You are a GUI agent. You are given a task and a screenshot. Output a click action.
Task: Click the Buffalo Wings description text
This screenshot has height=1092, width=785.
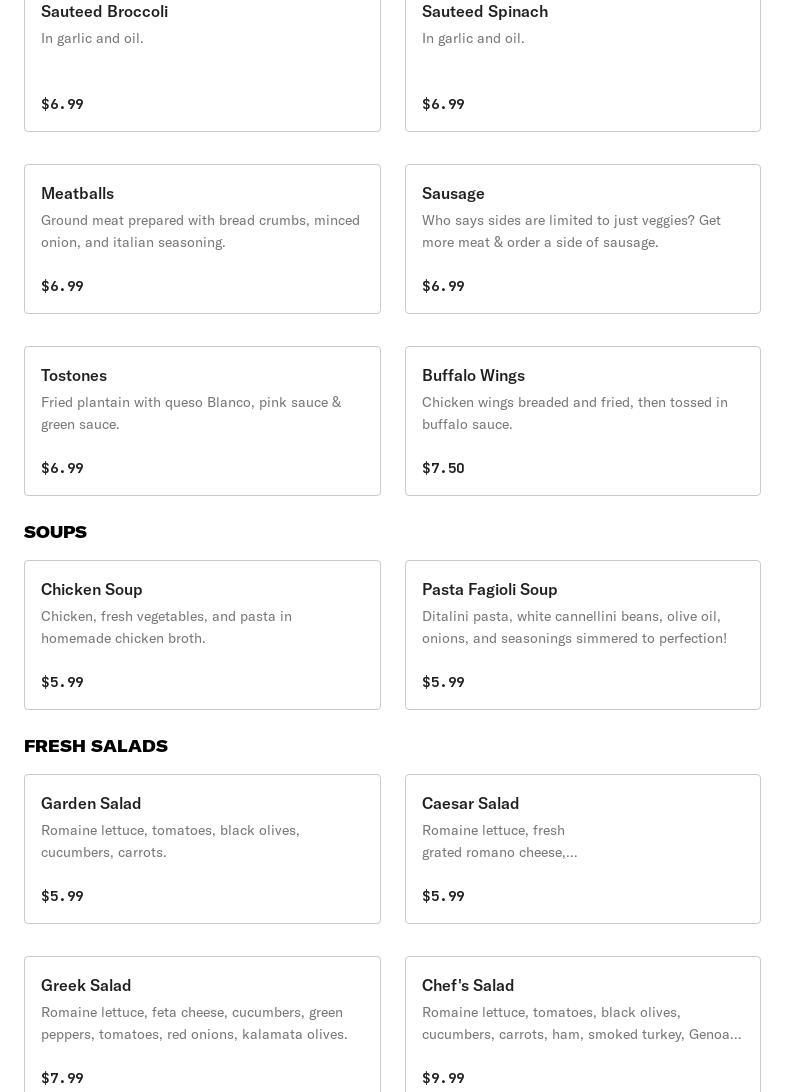coord(575,413)
